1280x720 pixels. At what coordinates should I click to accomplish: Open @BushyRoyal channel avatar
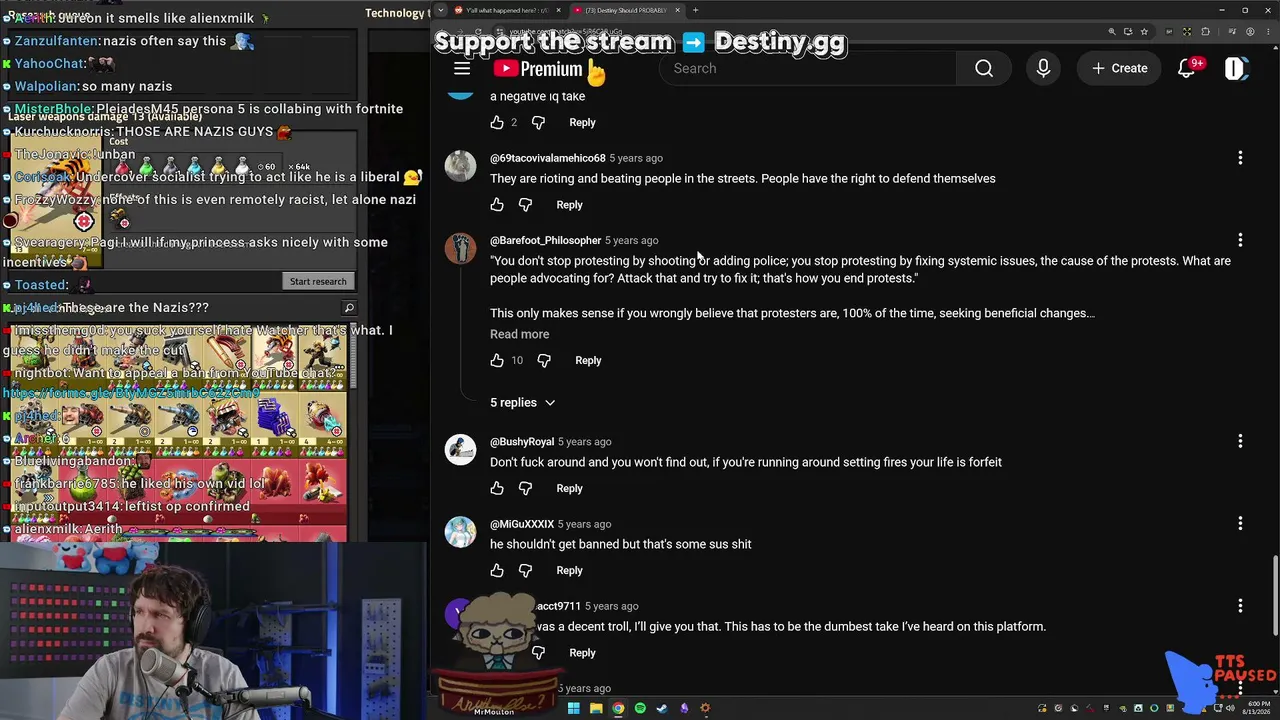pyautogui.click(x=460, y=450)
